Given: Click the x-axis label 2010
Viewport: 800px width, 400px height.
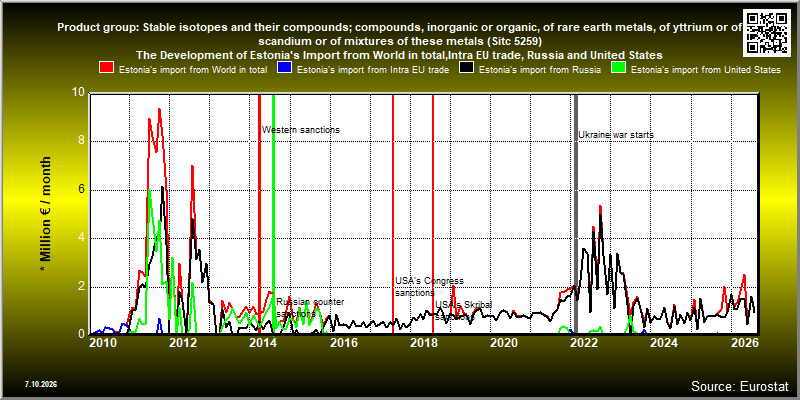Looking at the screenshot, I should click(x=103, y=343).
